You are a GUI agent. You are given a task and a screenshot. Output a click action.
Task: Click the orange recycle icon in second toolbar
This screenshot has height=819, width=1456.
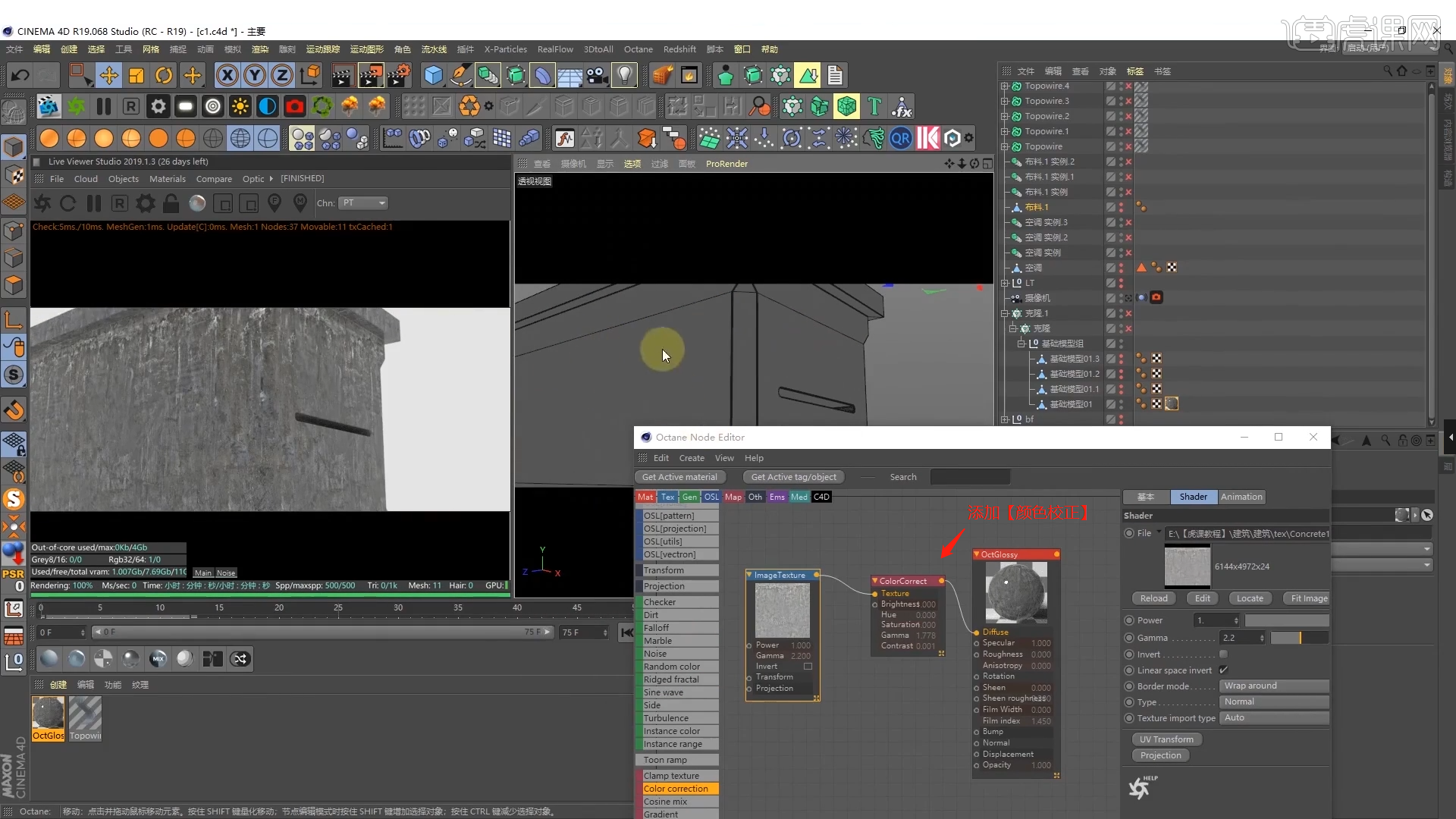coord(469,106)
